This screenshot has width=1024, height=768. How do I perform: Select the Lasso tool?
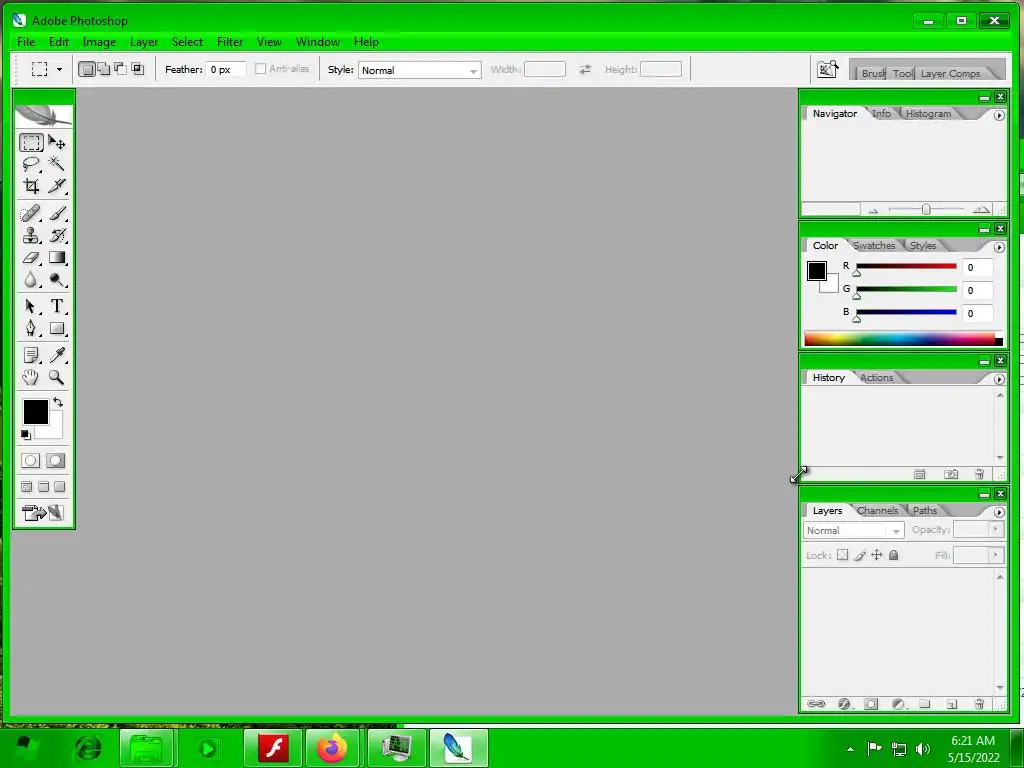pos(31,164)
